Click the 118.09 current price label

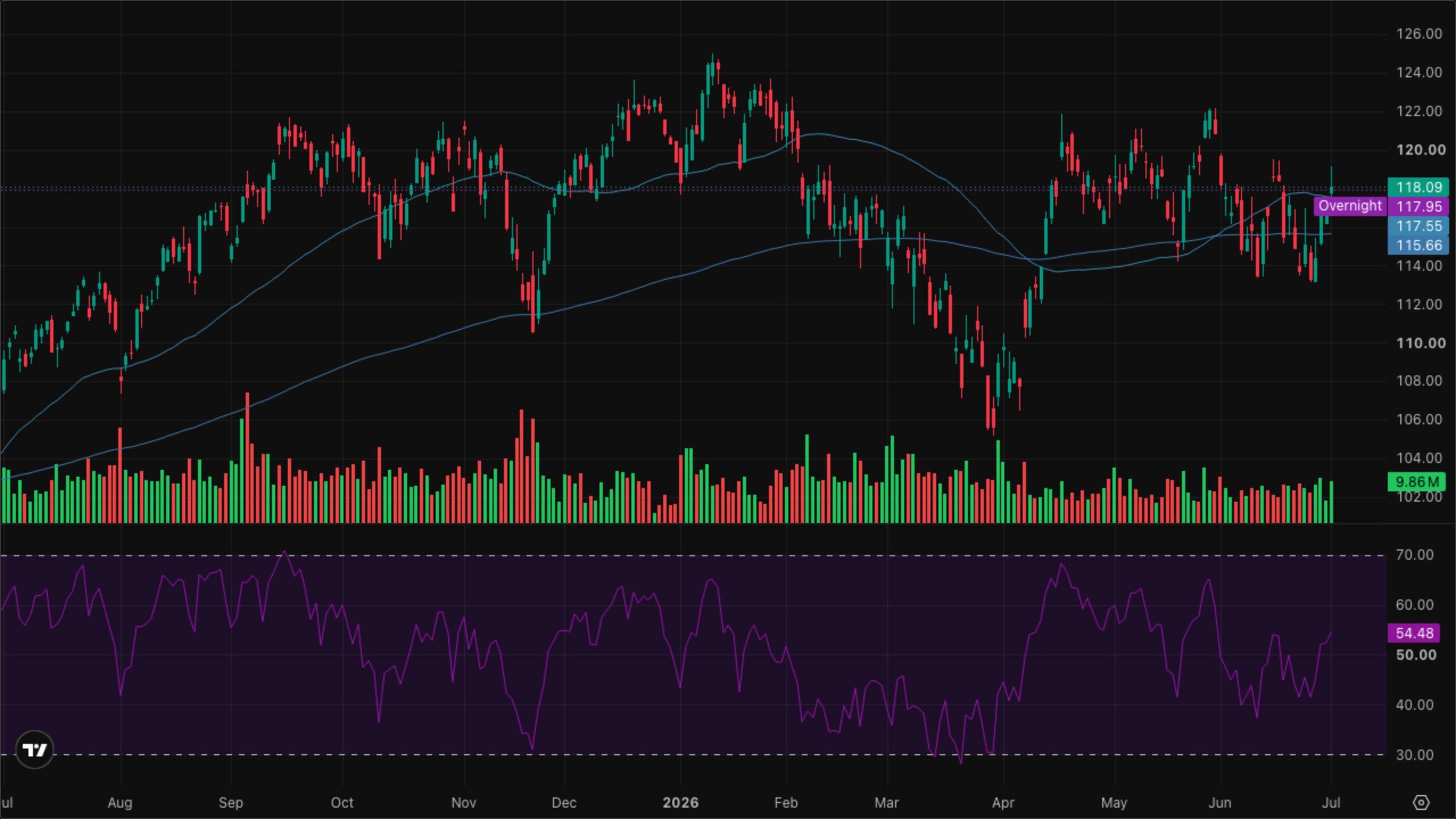click(x=1418, y=187)
